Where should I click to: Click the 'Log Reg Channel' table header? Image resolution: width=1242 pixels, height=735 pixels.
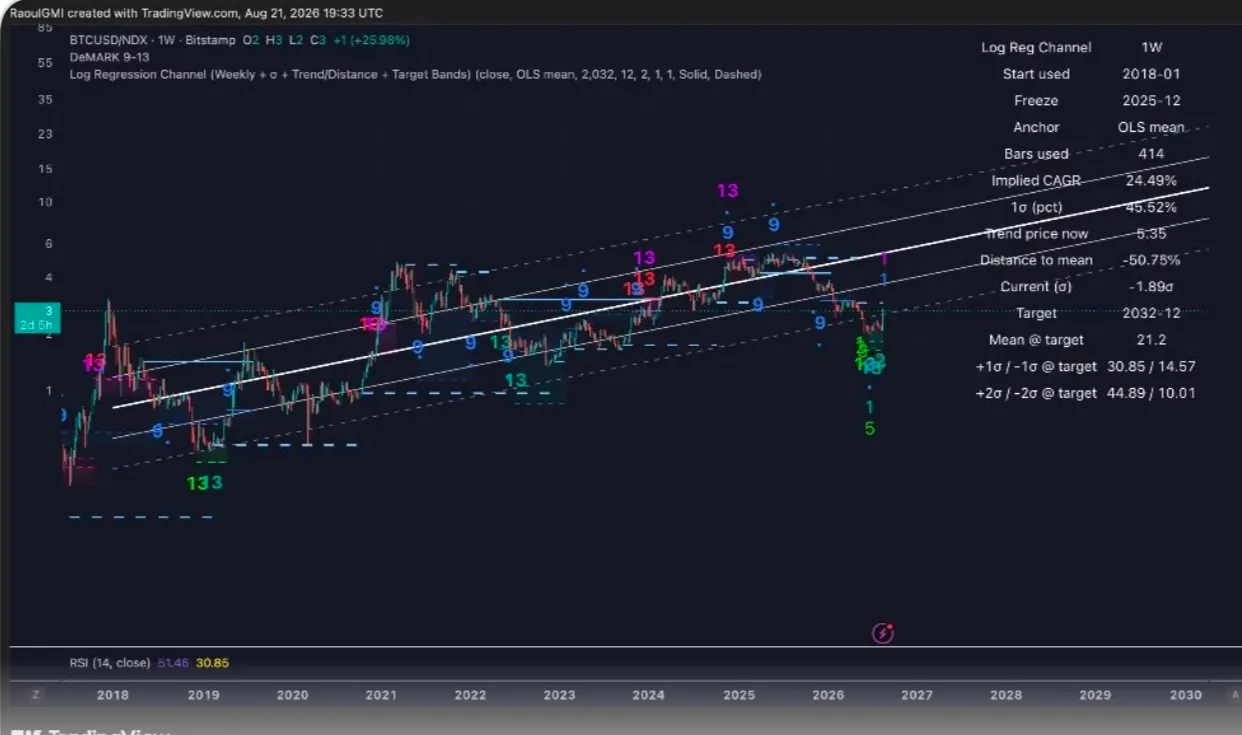[x=1036, y=48]
